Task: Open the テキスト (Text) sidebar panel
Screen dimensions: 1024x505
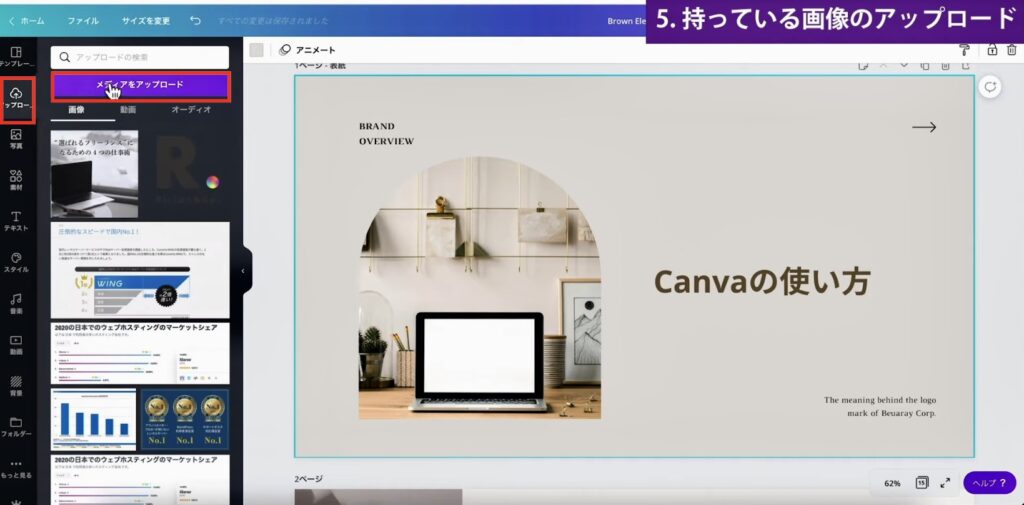Action: pyautogui.click(x=16, y=221)
